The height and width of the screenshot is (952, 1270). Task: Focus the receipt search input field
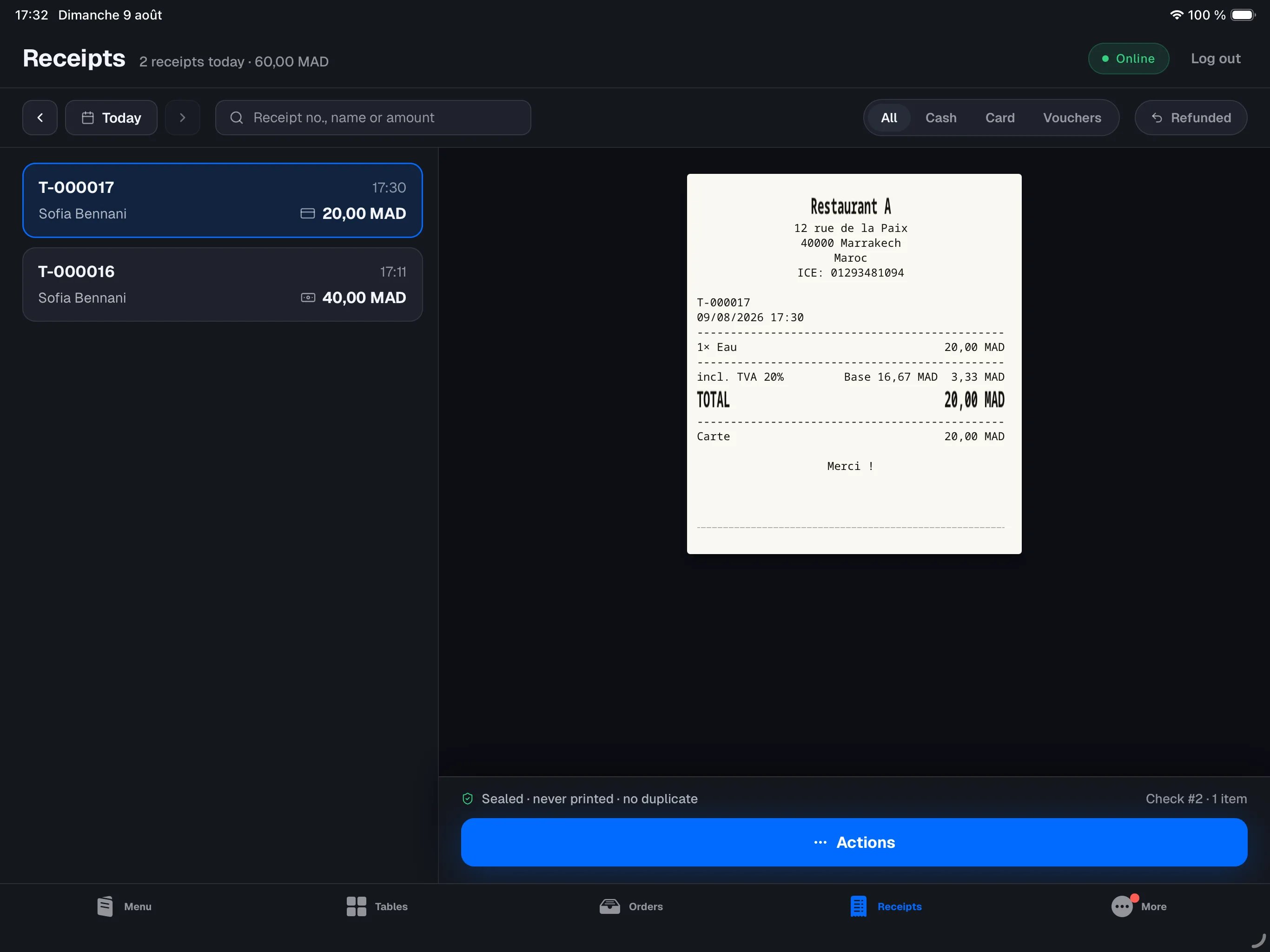pos(373,118)
